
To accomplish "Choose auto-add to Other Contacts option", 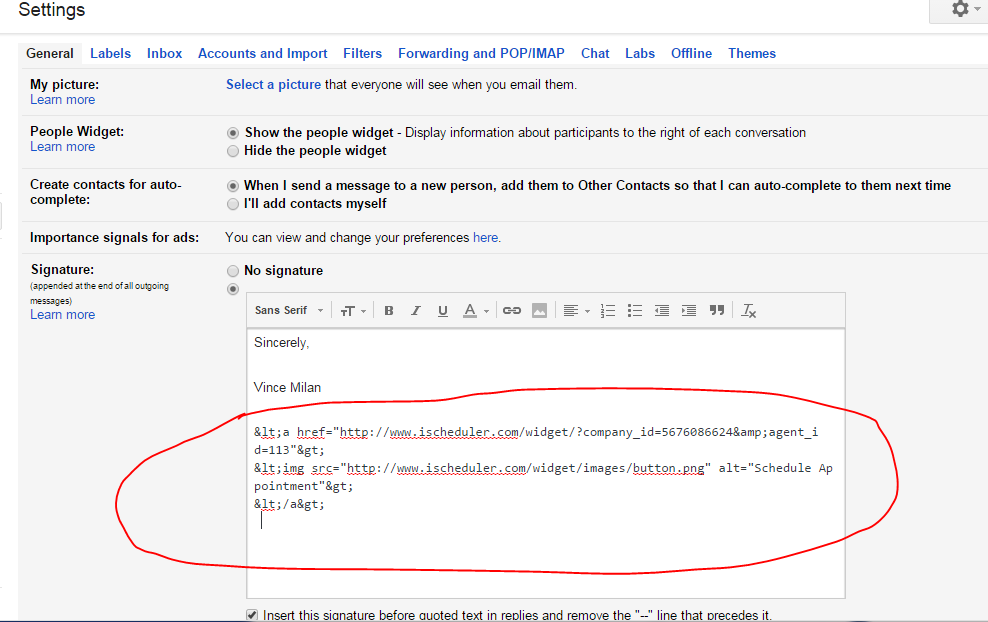I will click(x=233, y=186).
